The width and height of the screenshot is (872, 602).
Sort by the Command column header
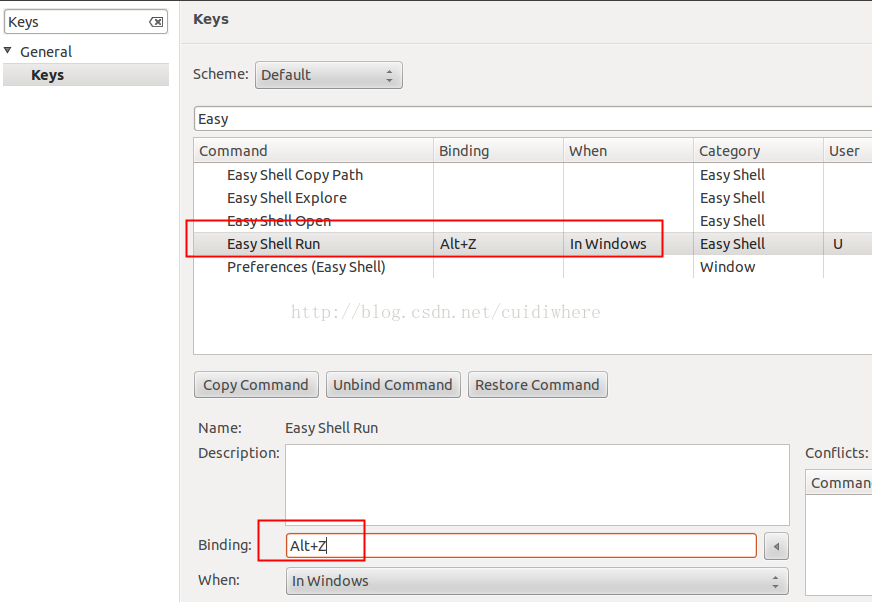(314, 151)
